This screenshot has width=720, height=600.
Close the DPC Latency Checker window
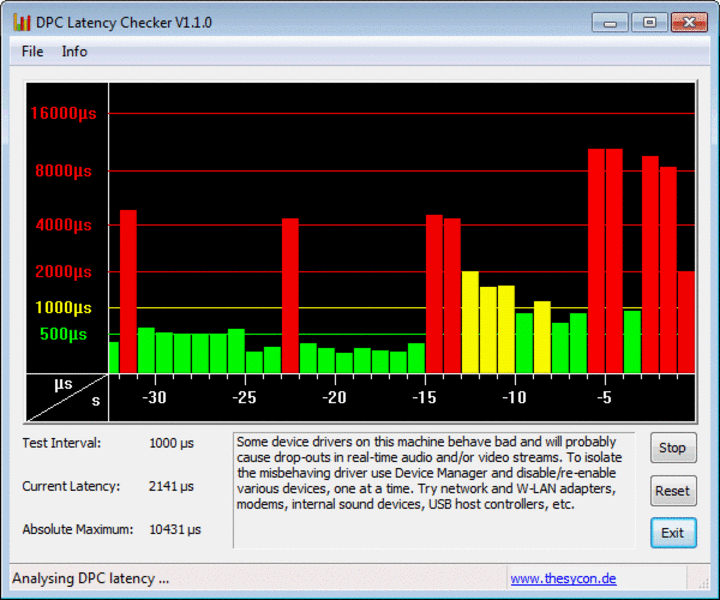pyautogui.click(x=689, y=22)
